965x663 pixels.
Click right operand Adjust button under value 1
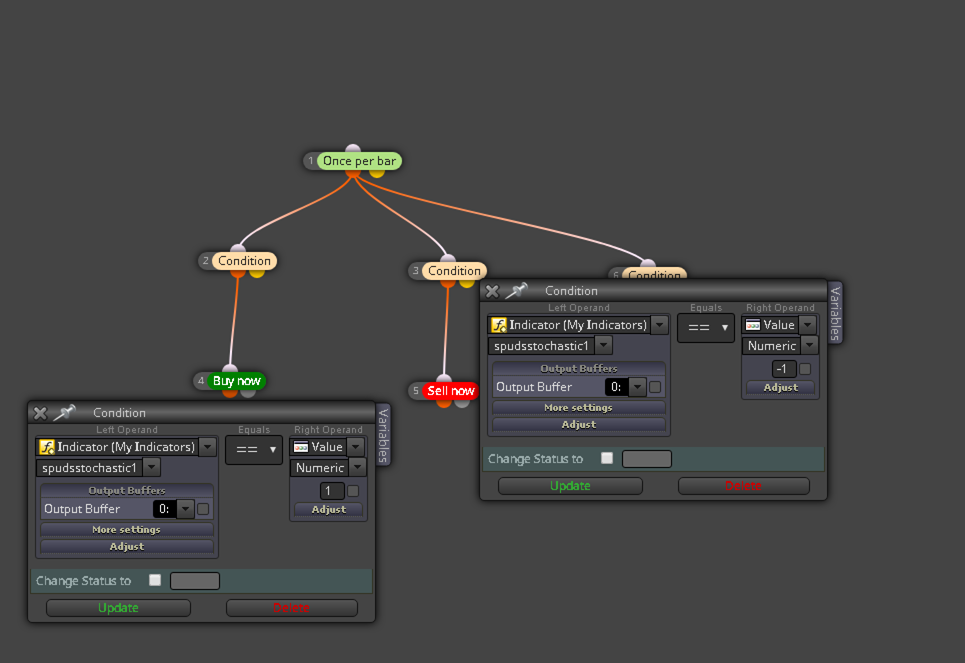click(329, 510)
